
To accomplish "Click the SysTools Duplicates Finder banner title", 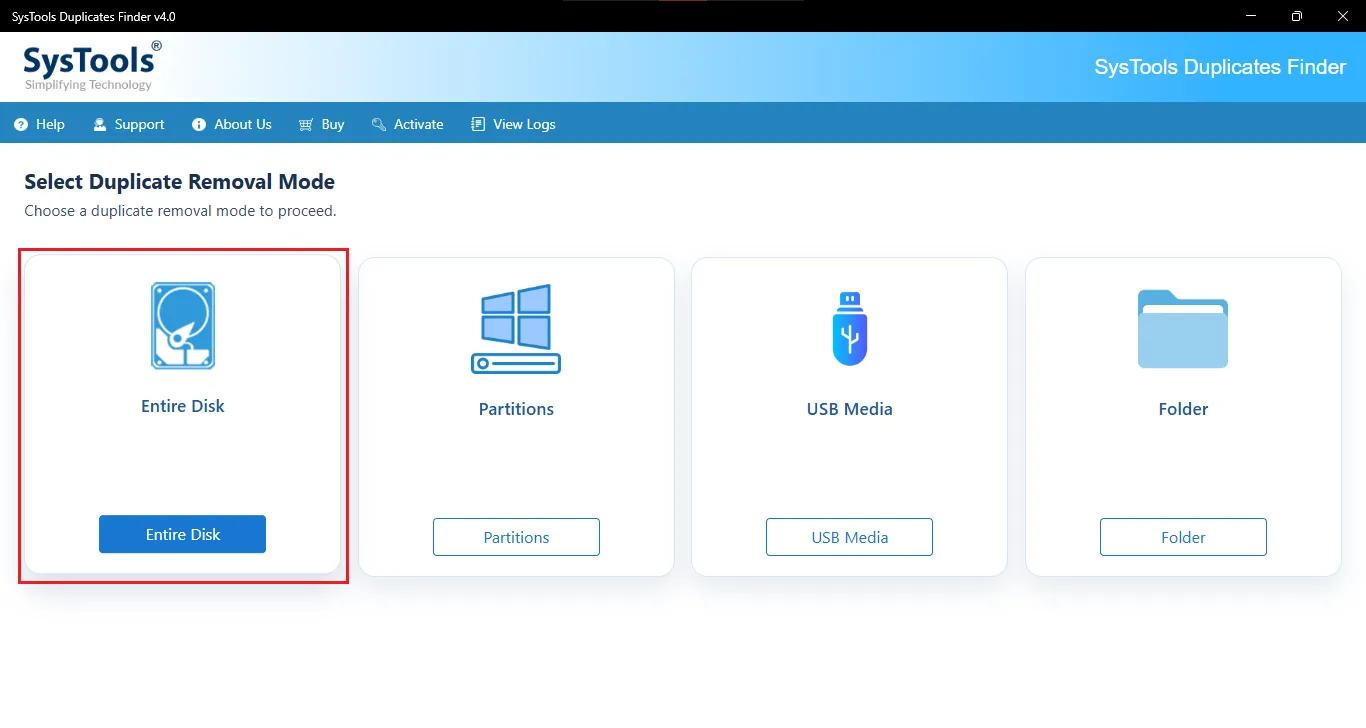I will [1220, 67].
